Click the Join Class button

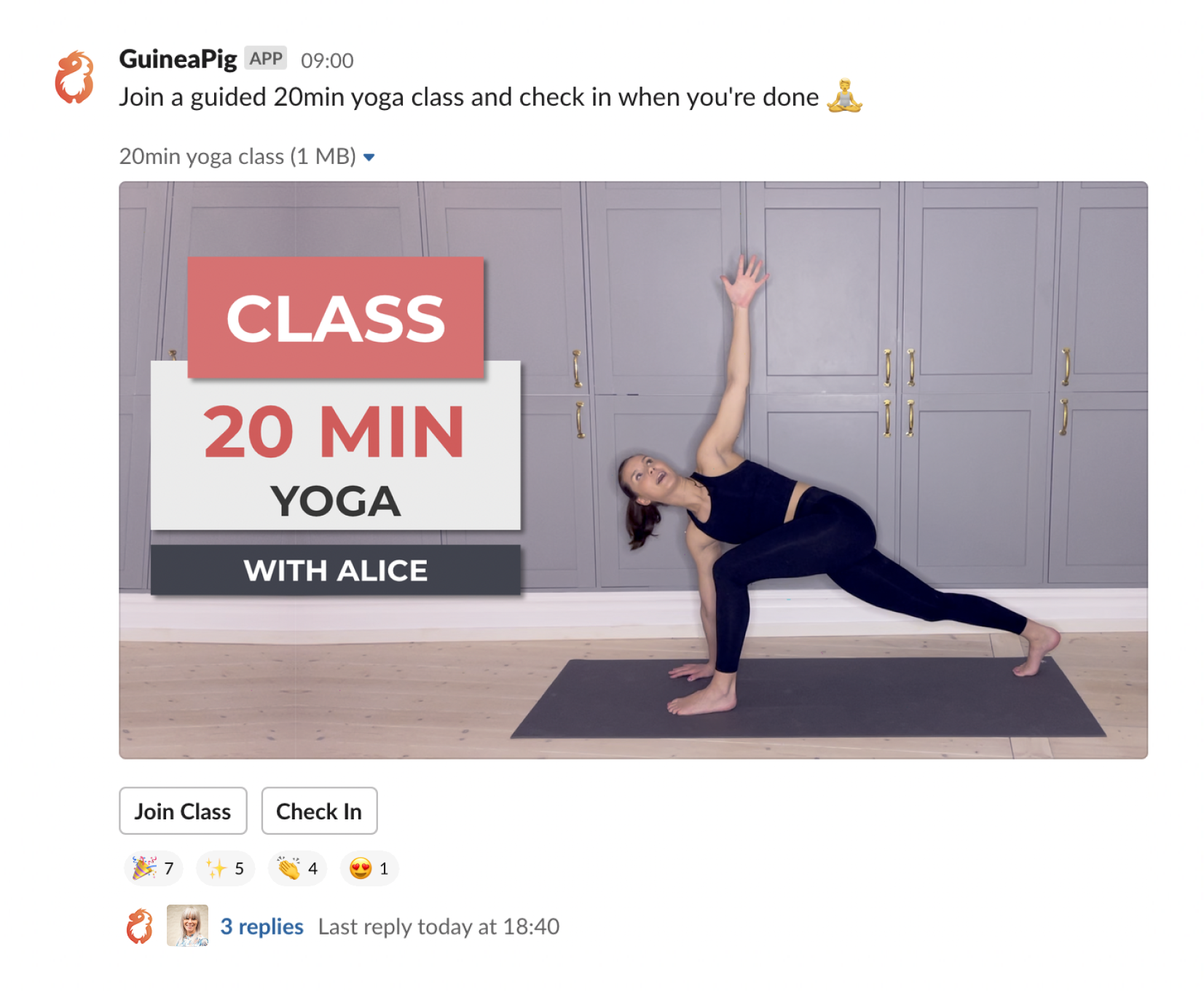pos(183,811)
